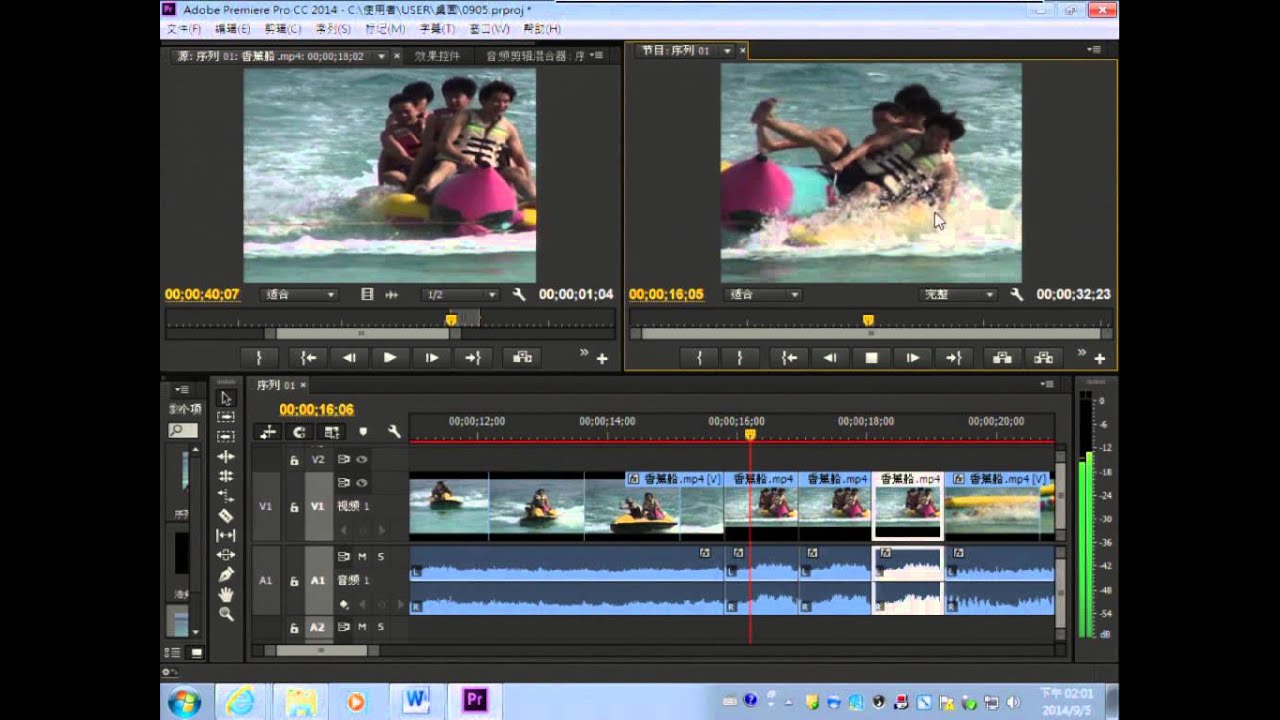Open the 帮助(H) menu
This screenshot has width=1280, height=720.
pos(542,29)
